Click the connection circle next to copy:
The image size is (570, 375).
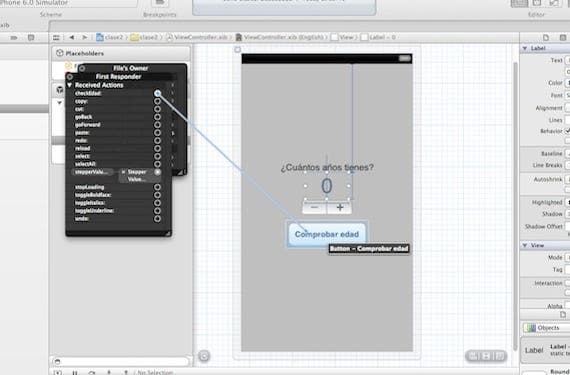point(157,101)
